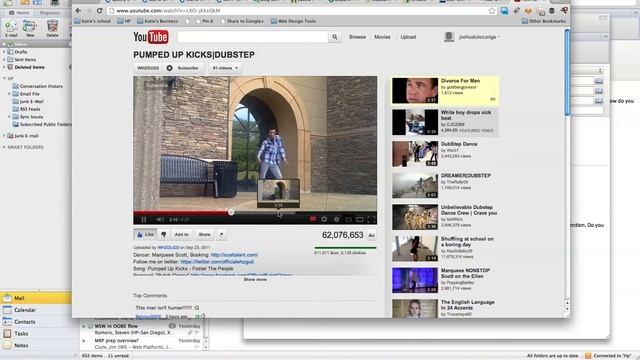Expand the Email File folder
The height and width of the screenshot is (360, 640).
click(10, 94)
